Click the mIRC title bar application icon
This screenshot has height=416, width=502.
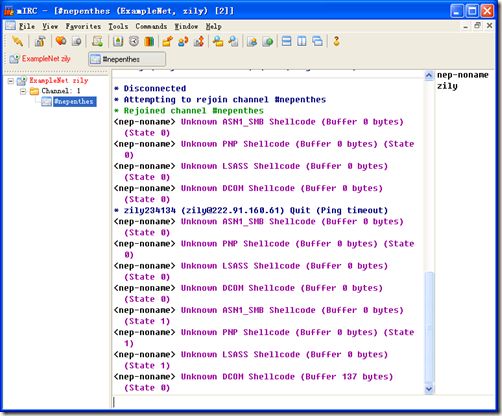9,10
